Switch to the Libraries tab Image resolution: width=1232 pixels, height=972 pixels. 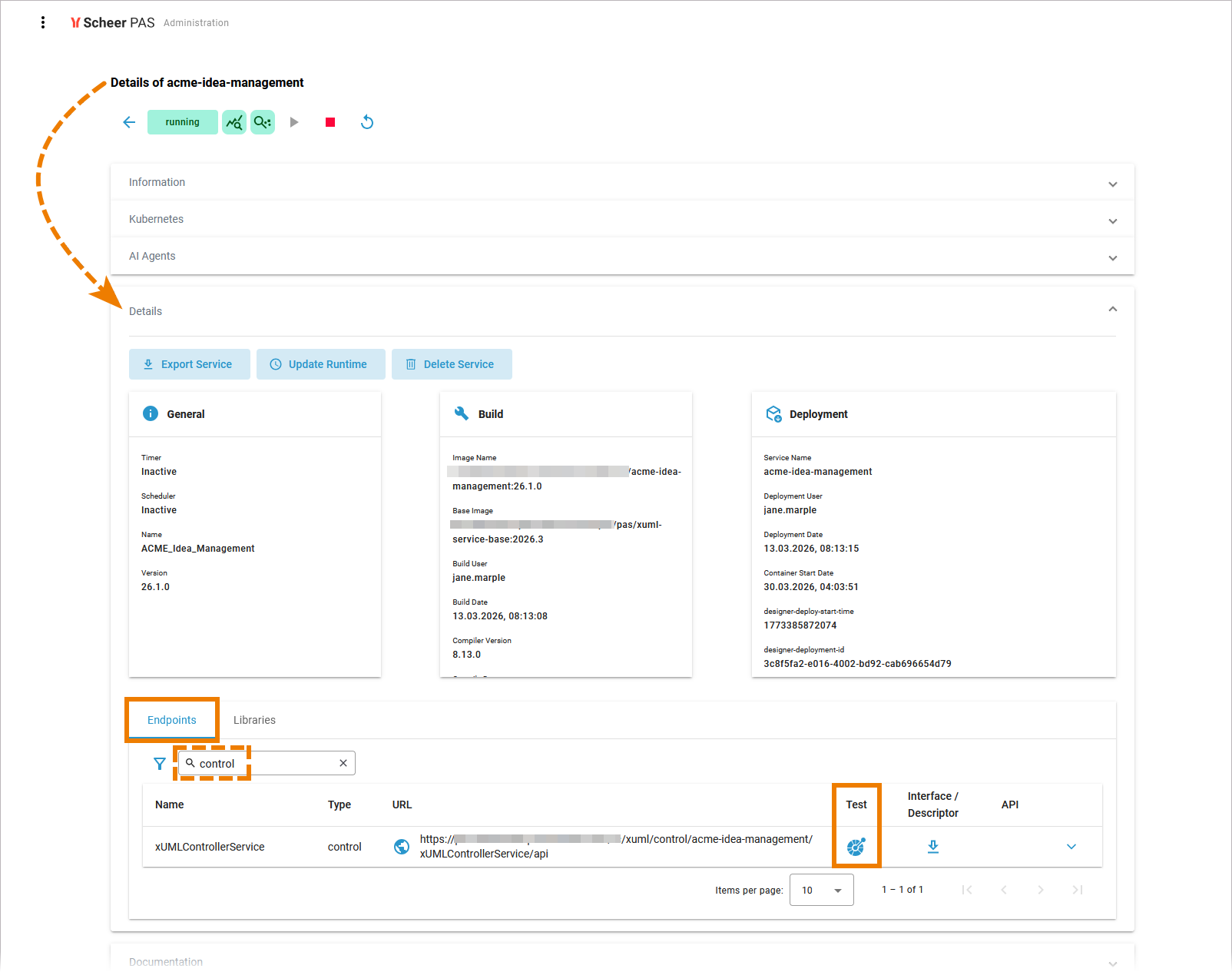click(254, 720)
